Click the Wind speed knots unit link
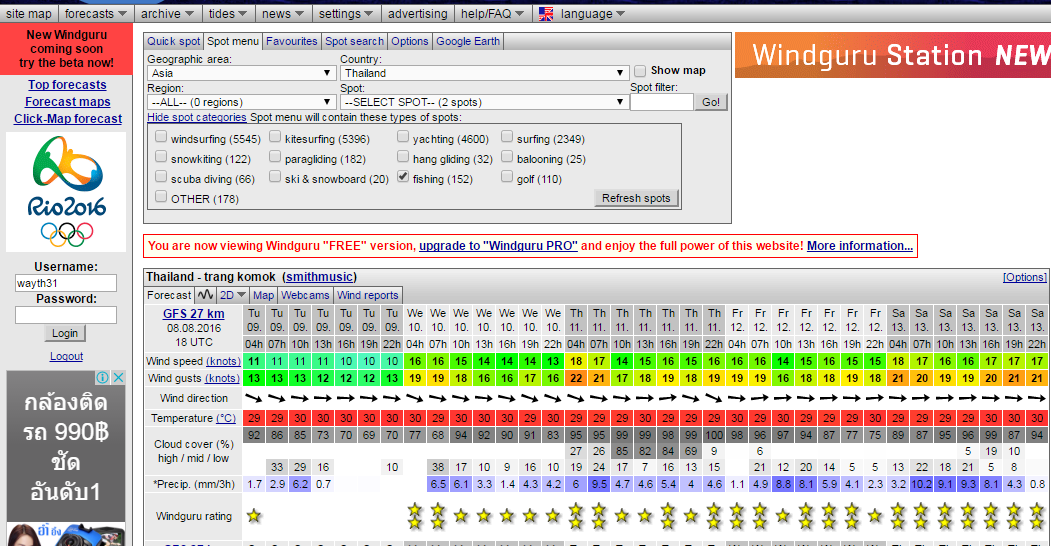The height and width of the screenshot is (546, 1051). pyautogui.click(x=223, y=361)
